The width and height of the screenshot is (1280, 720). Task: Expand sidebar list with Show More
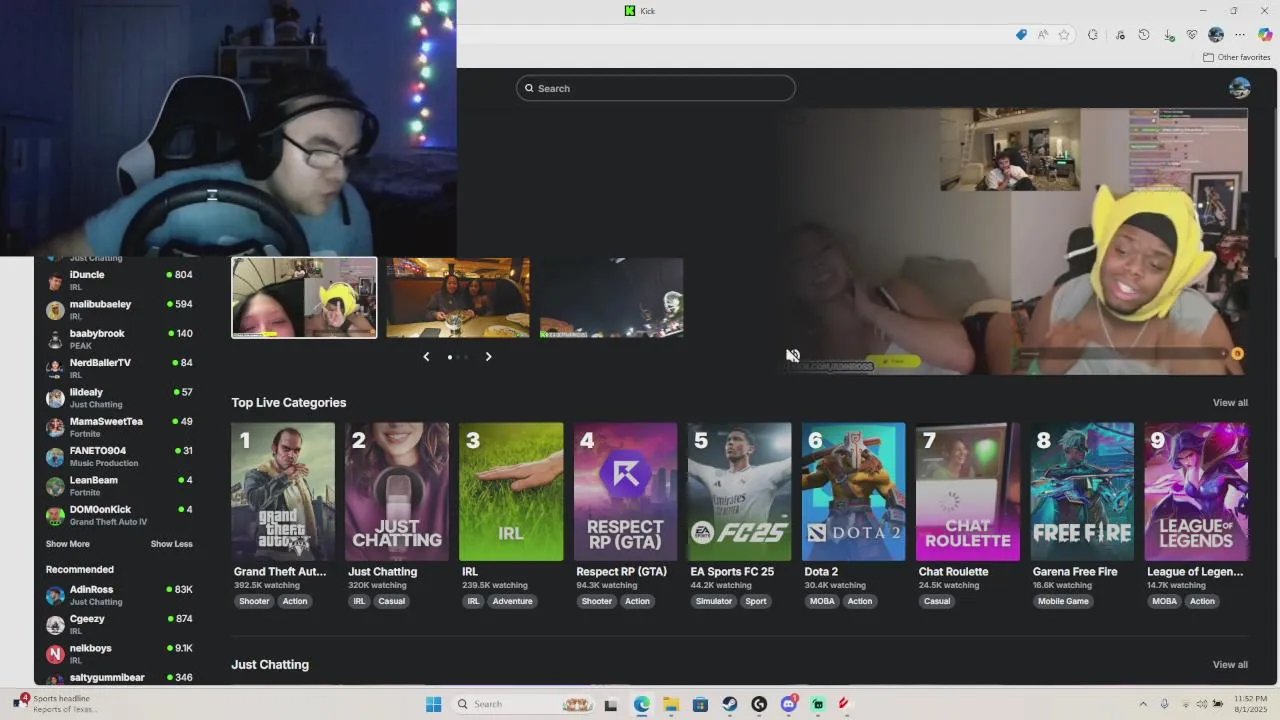click(68, 544)
